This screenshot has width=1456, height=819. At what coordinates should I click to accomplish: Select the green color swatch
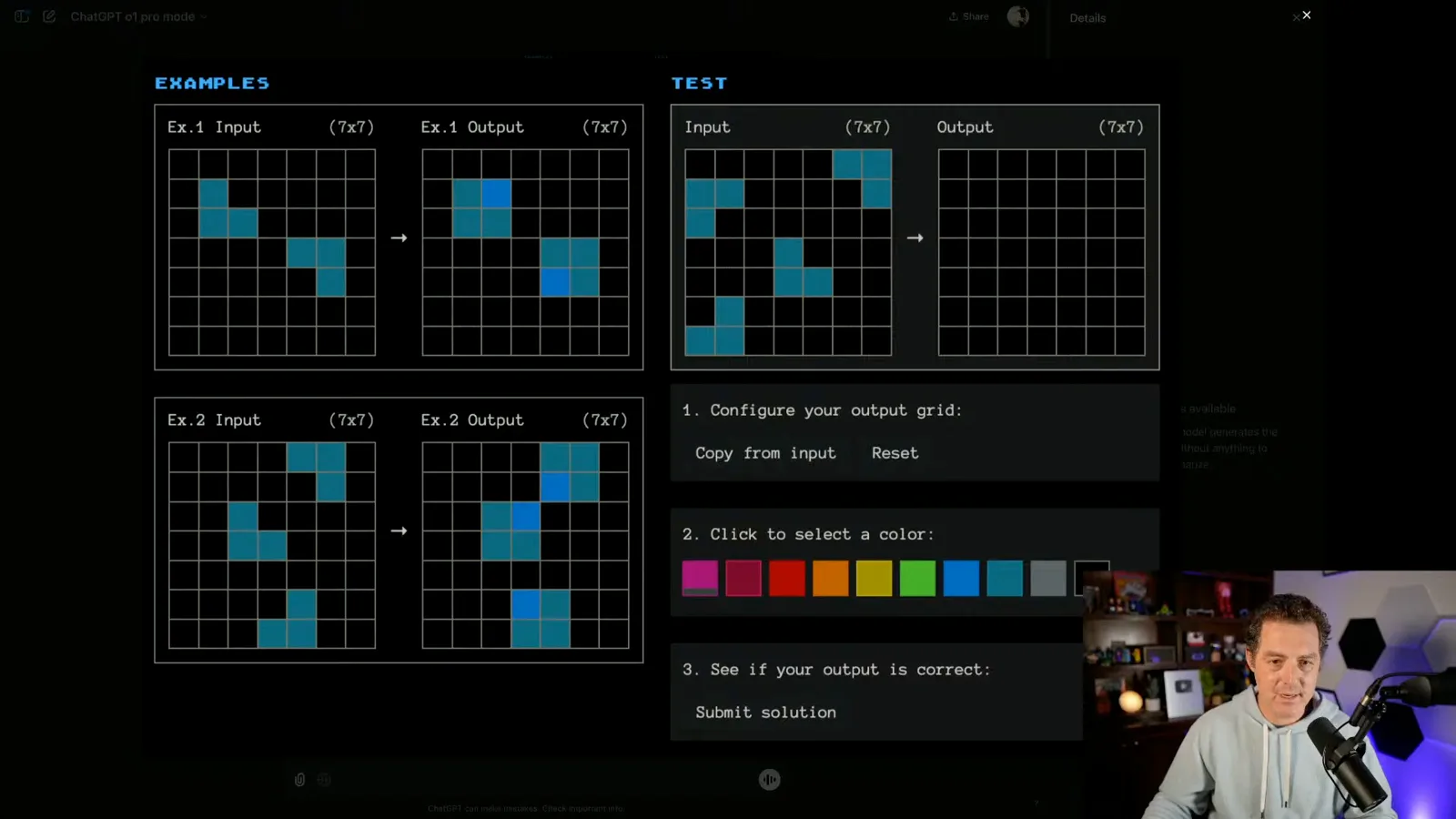pos(917,578)
